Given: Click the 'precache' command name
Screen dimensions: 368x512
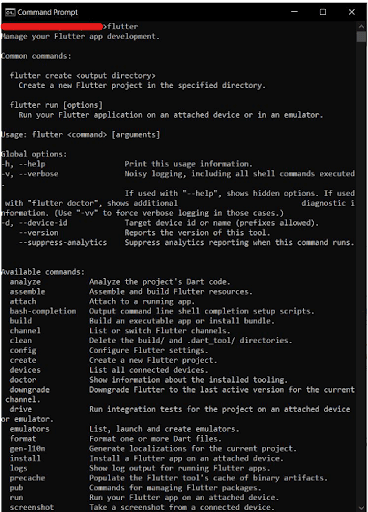Looking at the screenshot, I should (27, 478).
